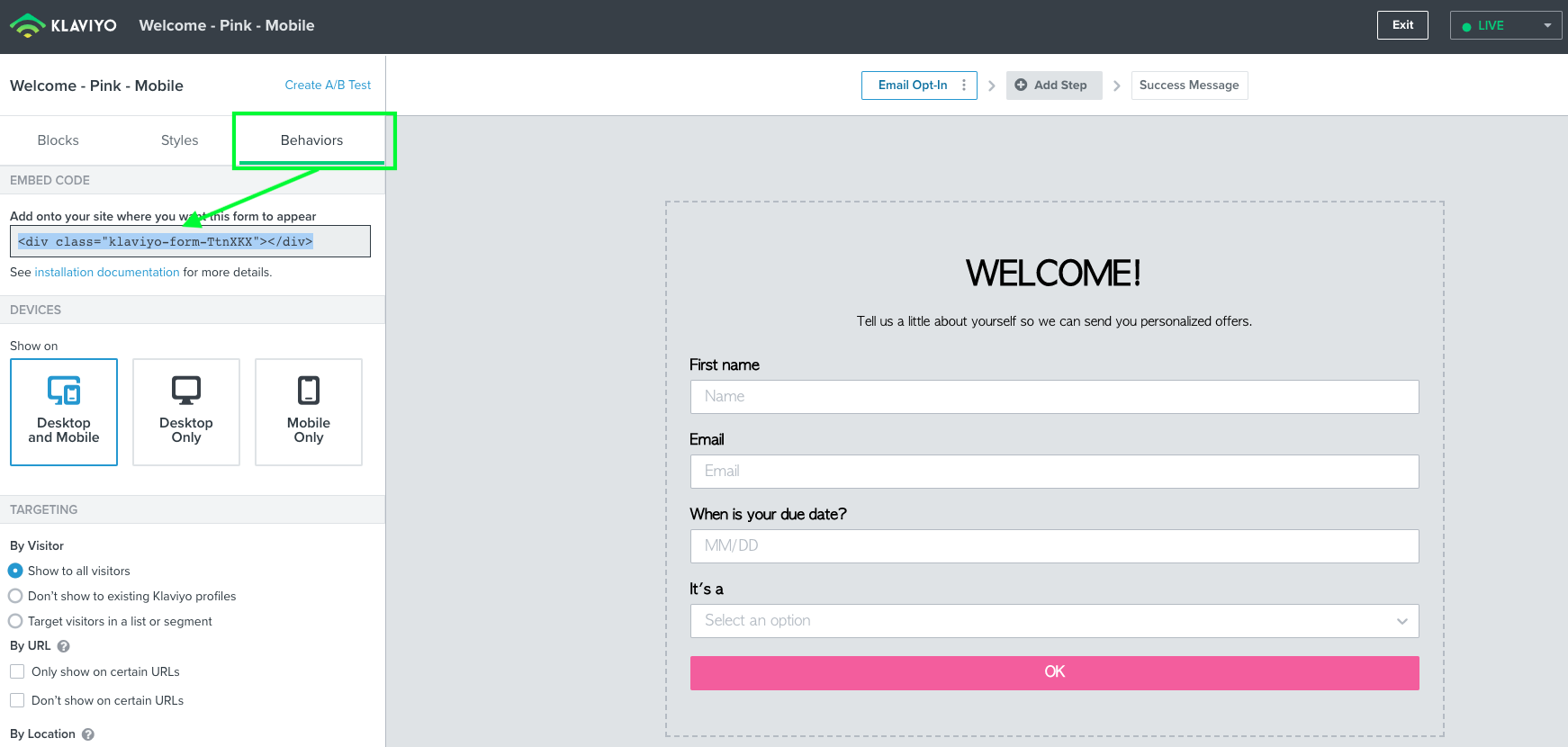Click the WELCOME! heading text

tap(1053, 273)
